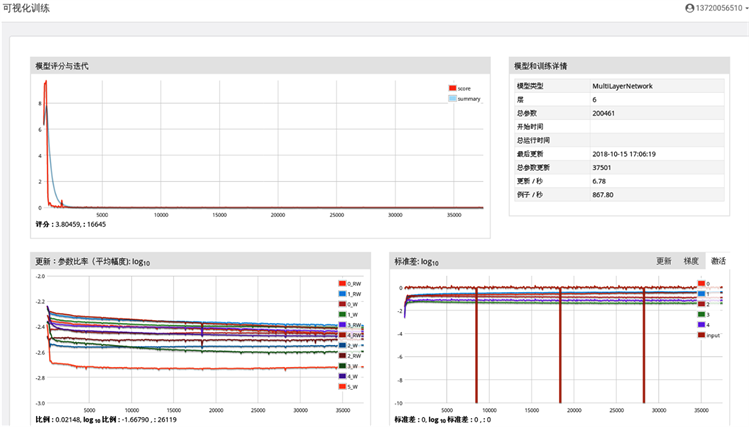The image size is (749, 427).
Task: Click the 5_W legend color icon
Action: 342,386
